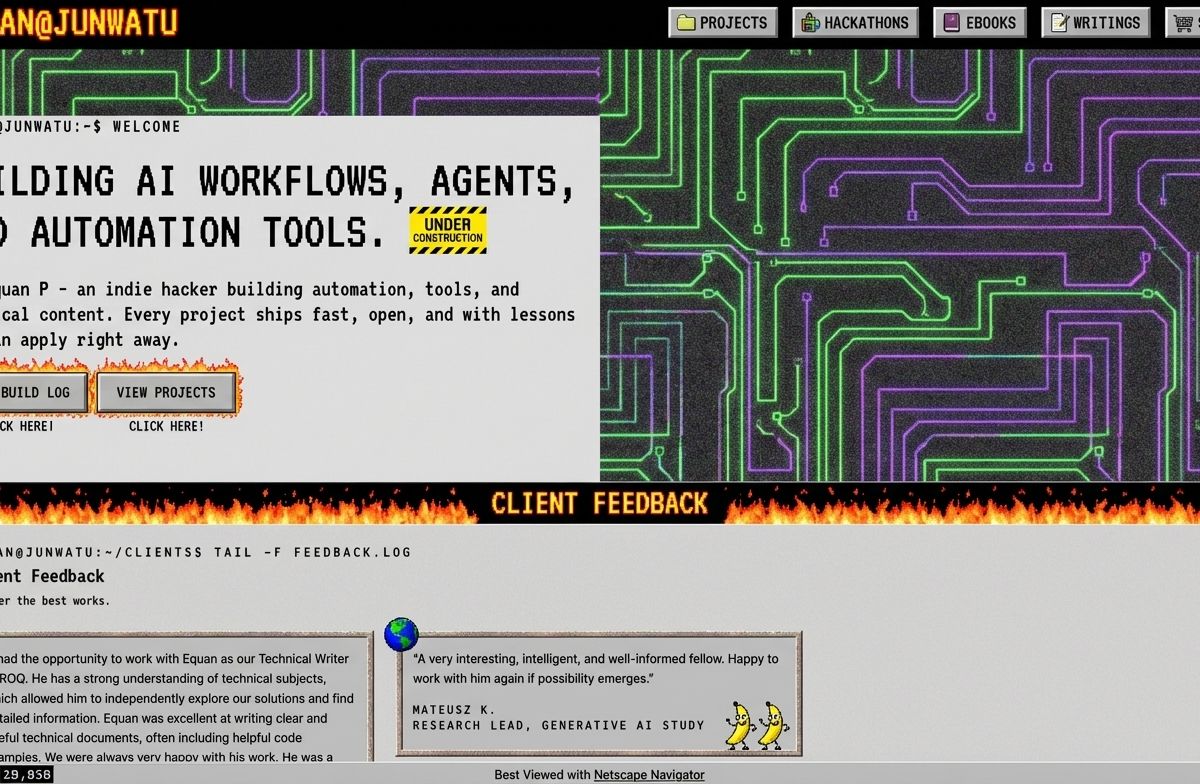
Task: Click the purple book icon in Ebooks
Action: click(x=951, y=22)
